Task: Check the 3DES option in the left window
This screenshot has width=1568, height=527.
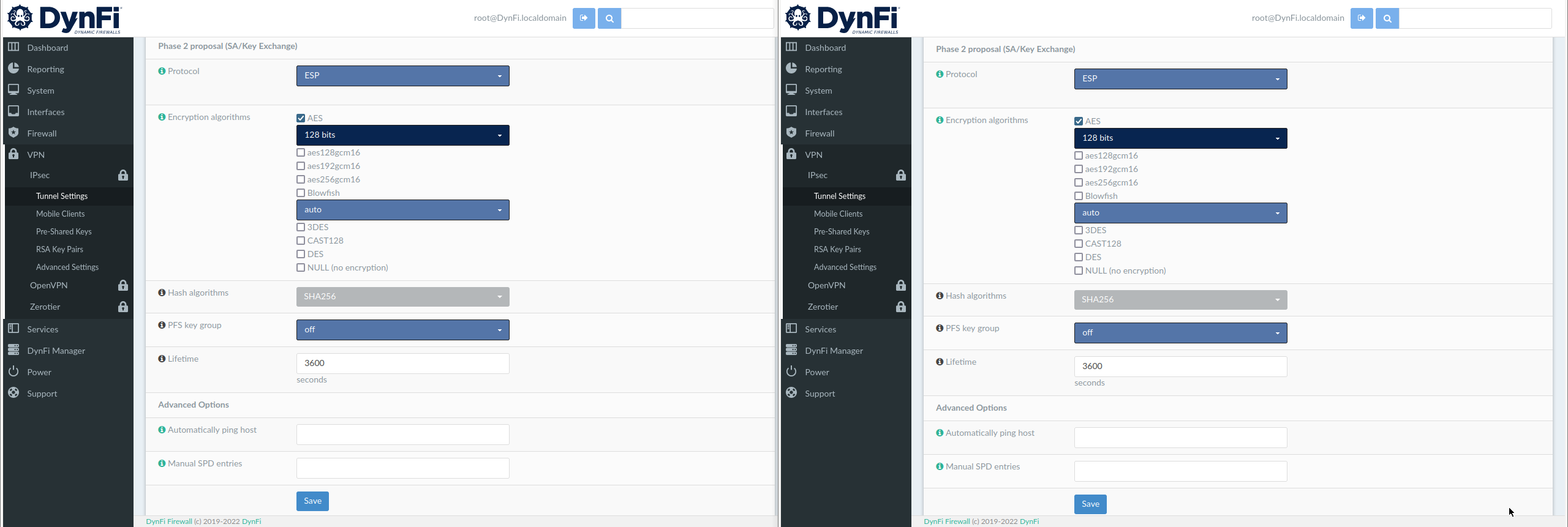Action: coord(301,227)
